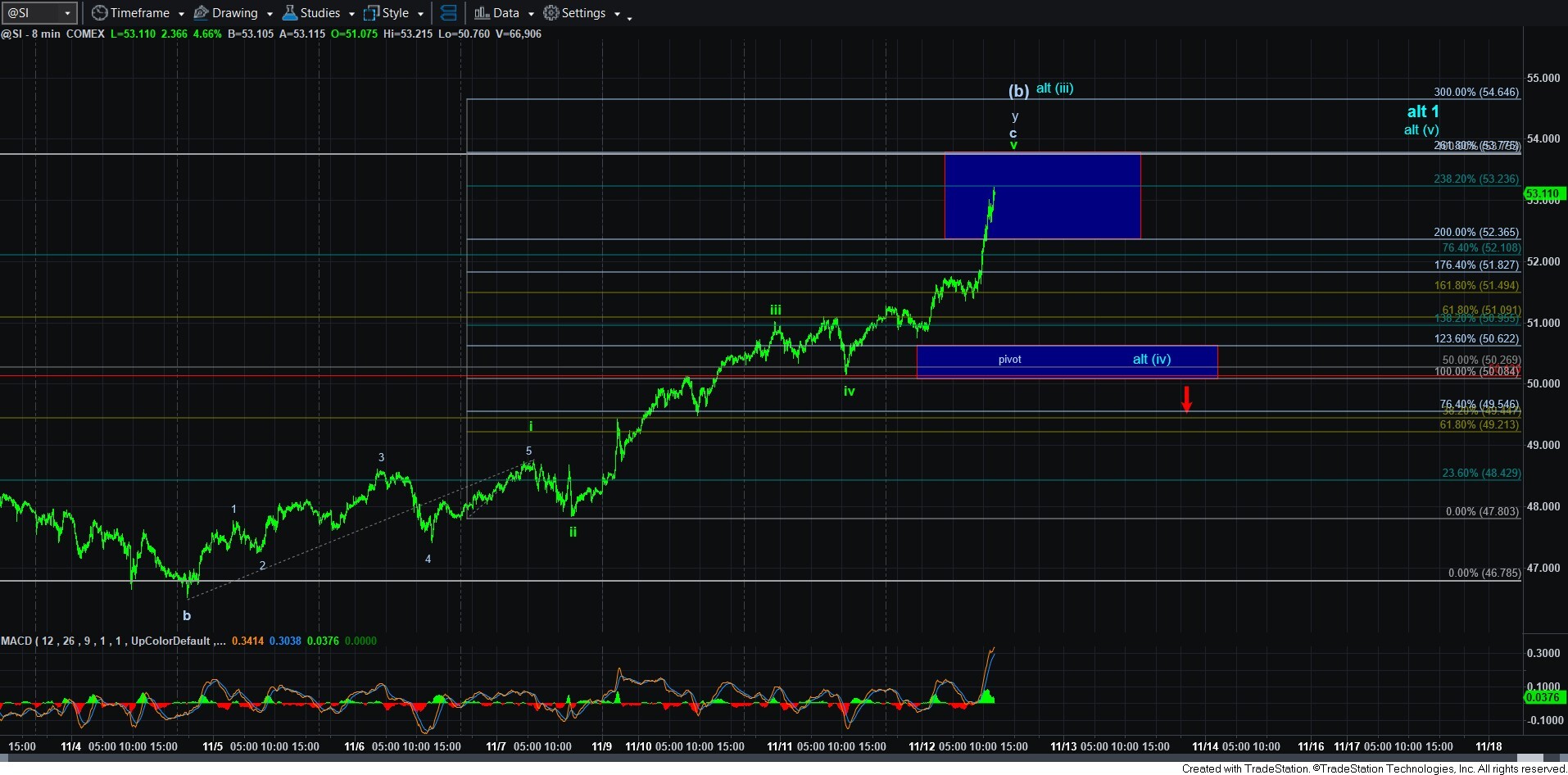Viewport: 1568px width, 775px height.
Task: Click the current price 53.110 axis marker
Action: click(1543, 194)
